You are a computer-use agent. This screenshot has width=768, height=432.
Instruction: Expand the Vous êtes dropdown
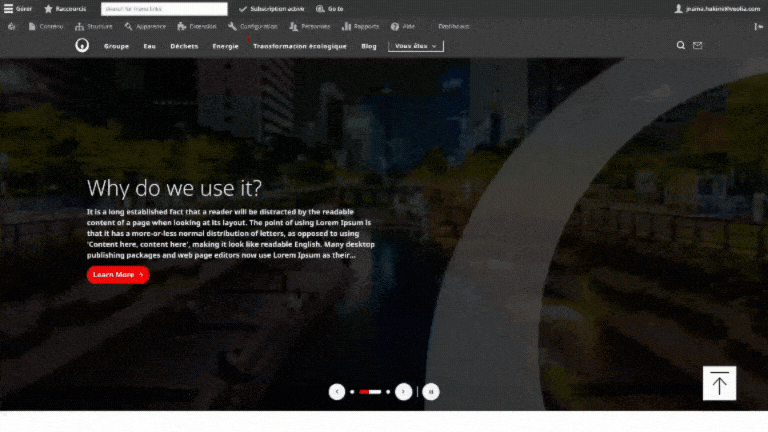tap(416, 46)
